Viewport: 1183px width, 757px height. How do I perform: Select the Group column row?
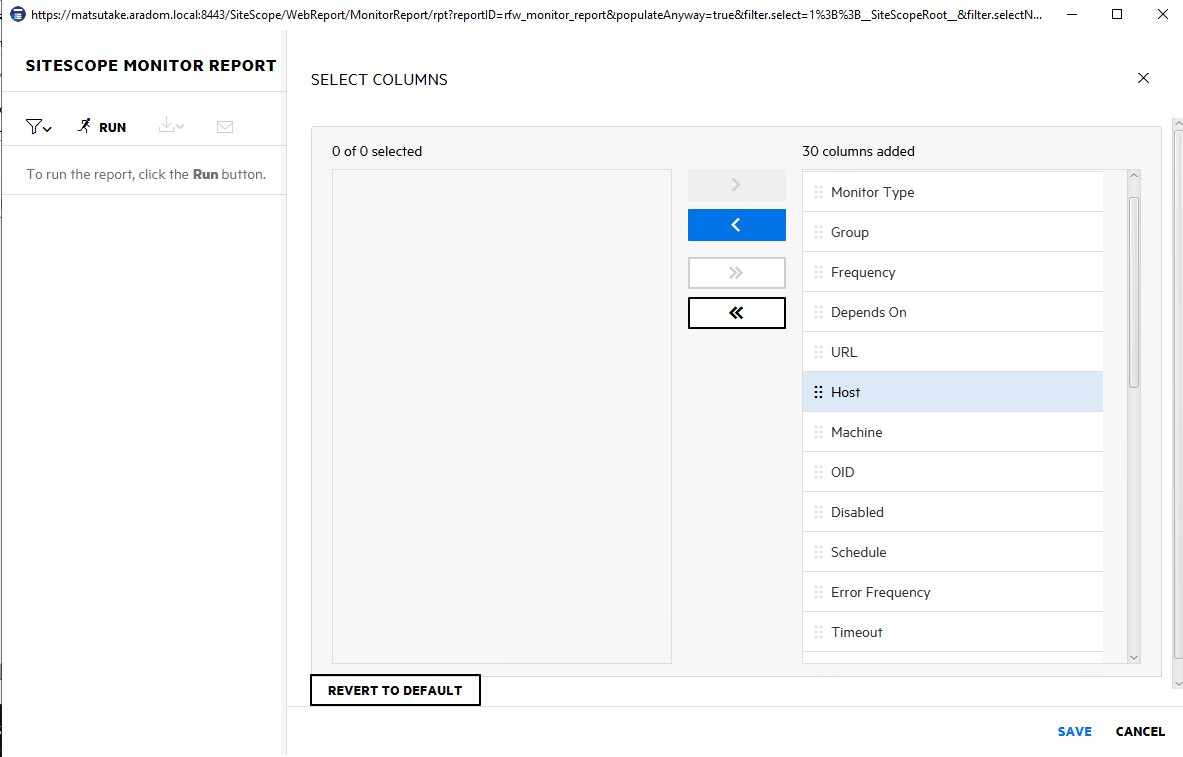(953, 232)
